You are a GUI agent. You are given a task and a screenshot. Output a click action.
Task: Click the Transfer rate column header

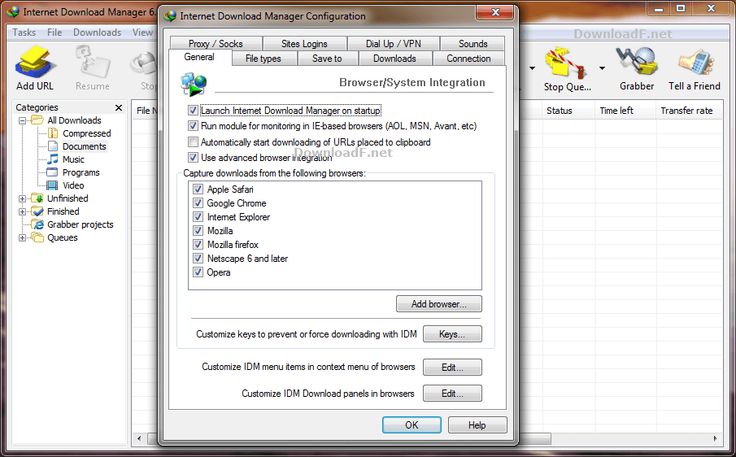coord(689,111)
